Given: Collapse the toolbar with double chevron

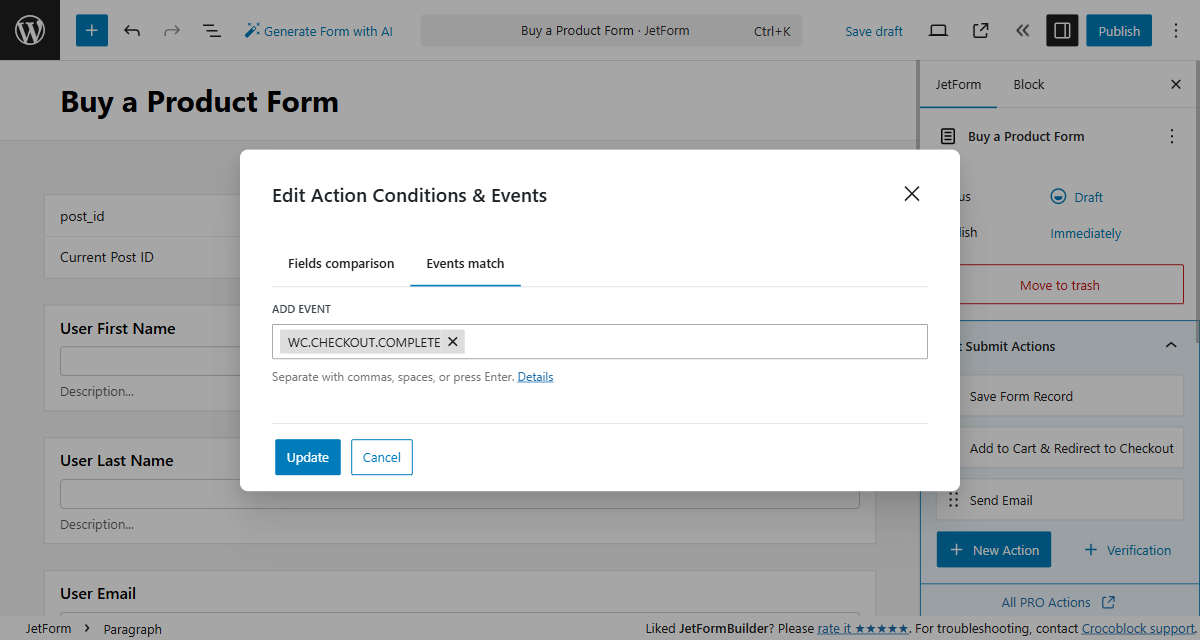Looking at the screenshot, I should pos(1022,31).
